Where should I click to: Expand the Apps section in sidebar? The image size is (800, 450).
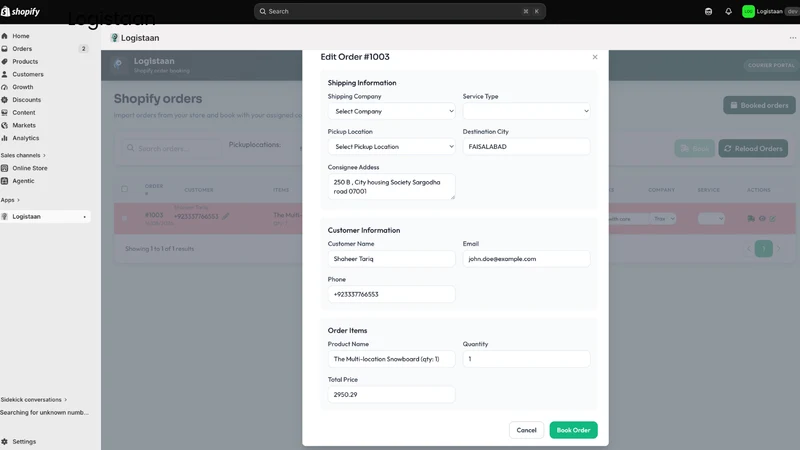pyautogui.click(x=10, y=200)
